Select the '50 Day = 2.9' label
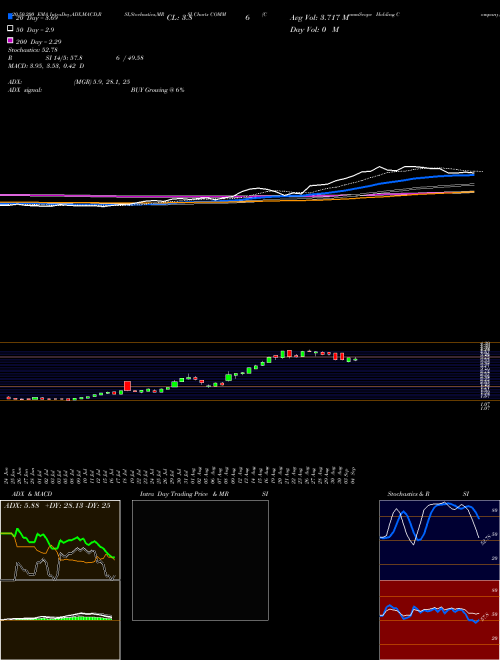This screenshot has height=660, width=500. [x=35, y=30]
